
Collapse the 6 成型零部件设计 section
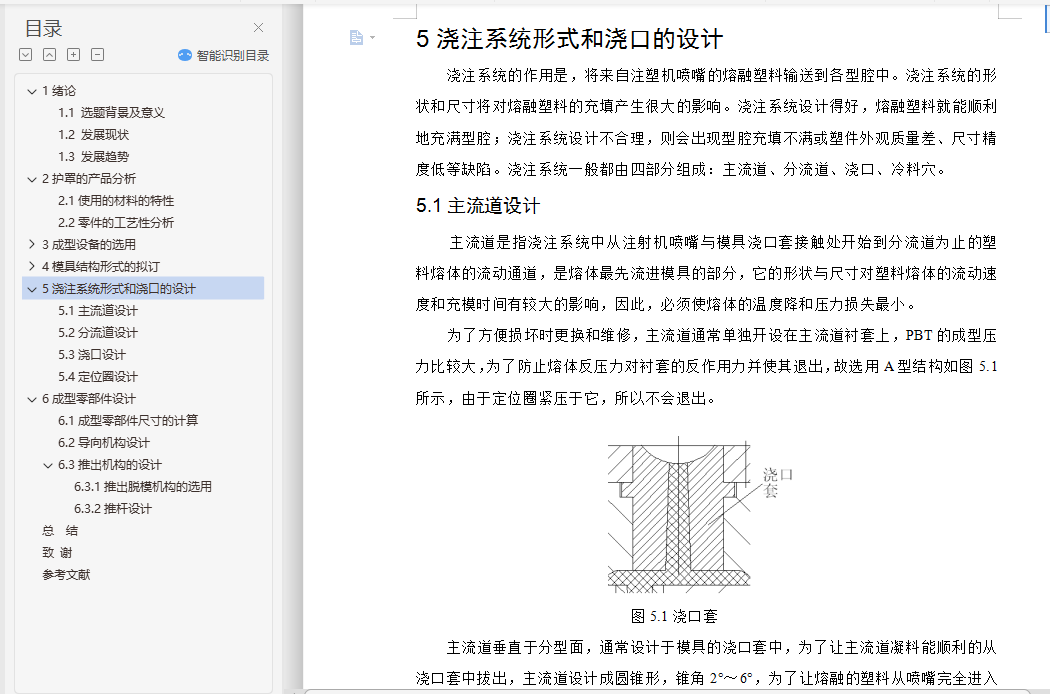(31, 399)
